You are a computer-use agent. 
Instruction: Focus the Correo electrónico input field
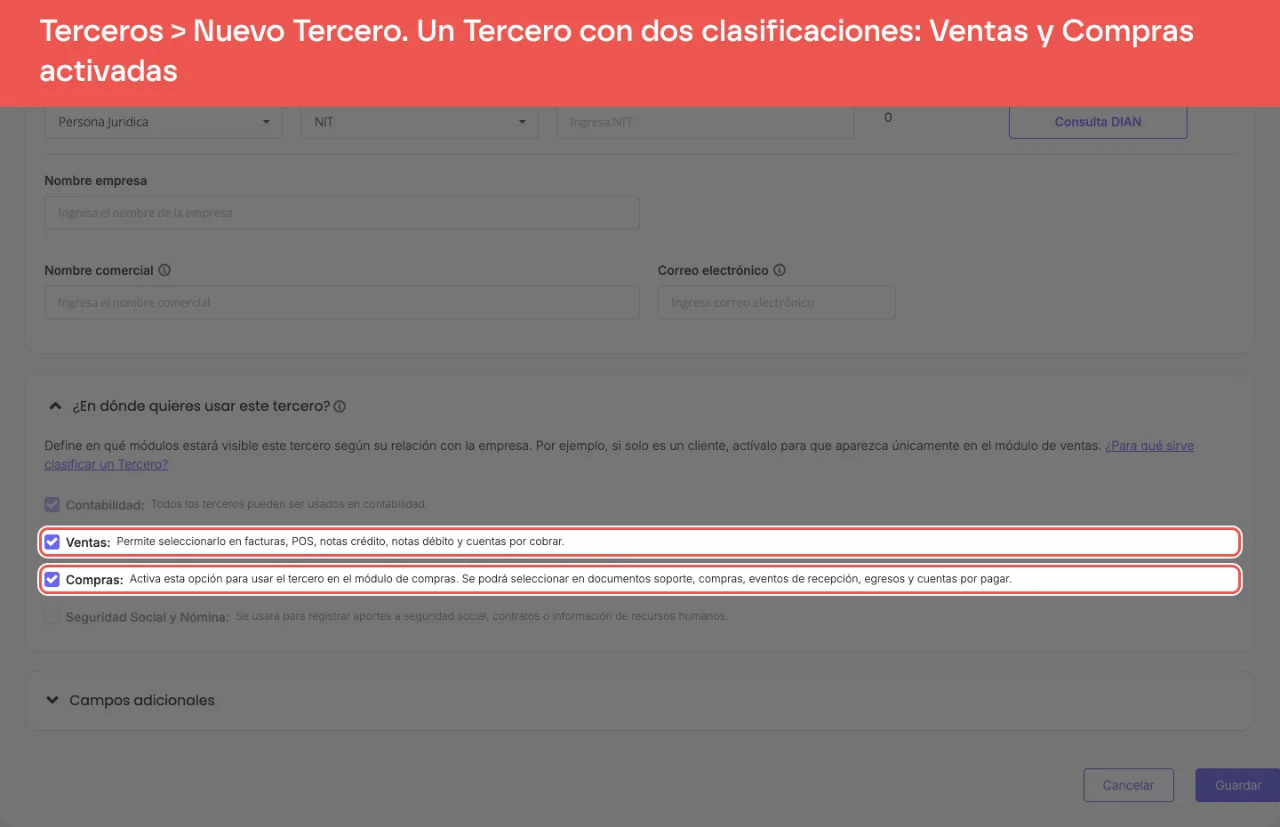pyautogui.click(x=776, y=303)
